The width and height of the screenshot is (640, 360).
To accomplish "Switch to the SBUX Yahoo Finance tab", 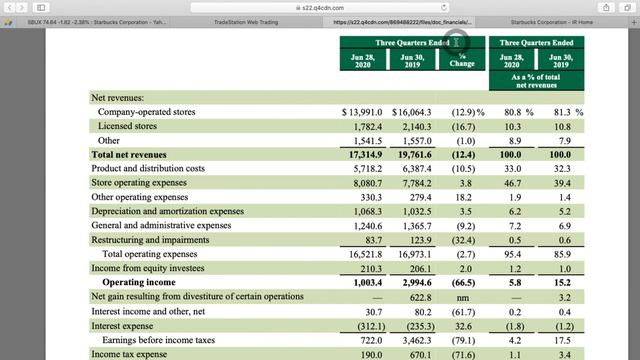I will (97, 22).
